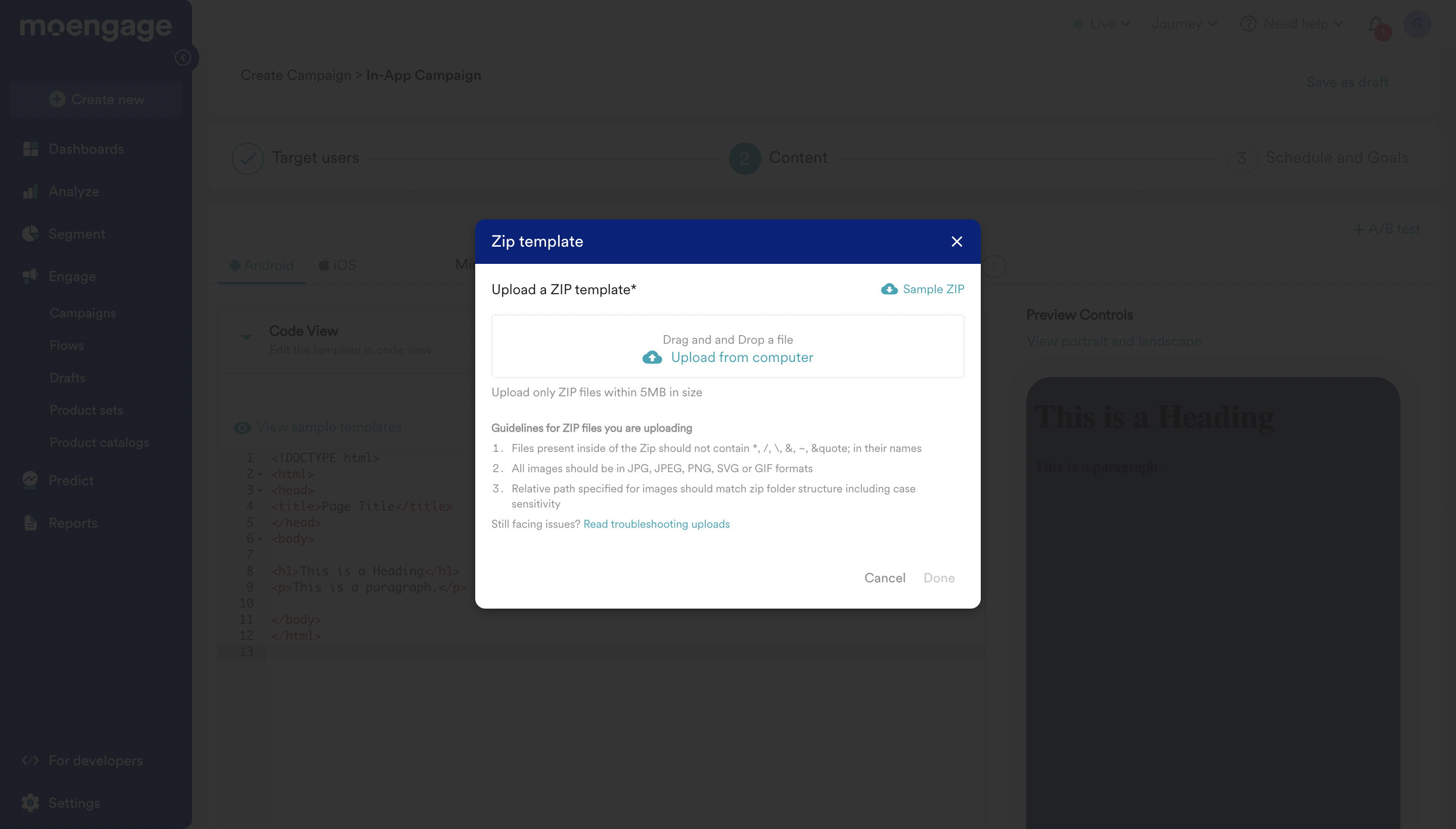Click the eye icon beside View sample templates
1456x829 pixels.
pos(242,428)
